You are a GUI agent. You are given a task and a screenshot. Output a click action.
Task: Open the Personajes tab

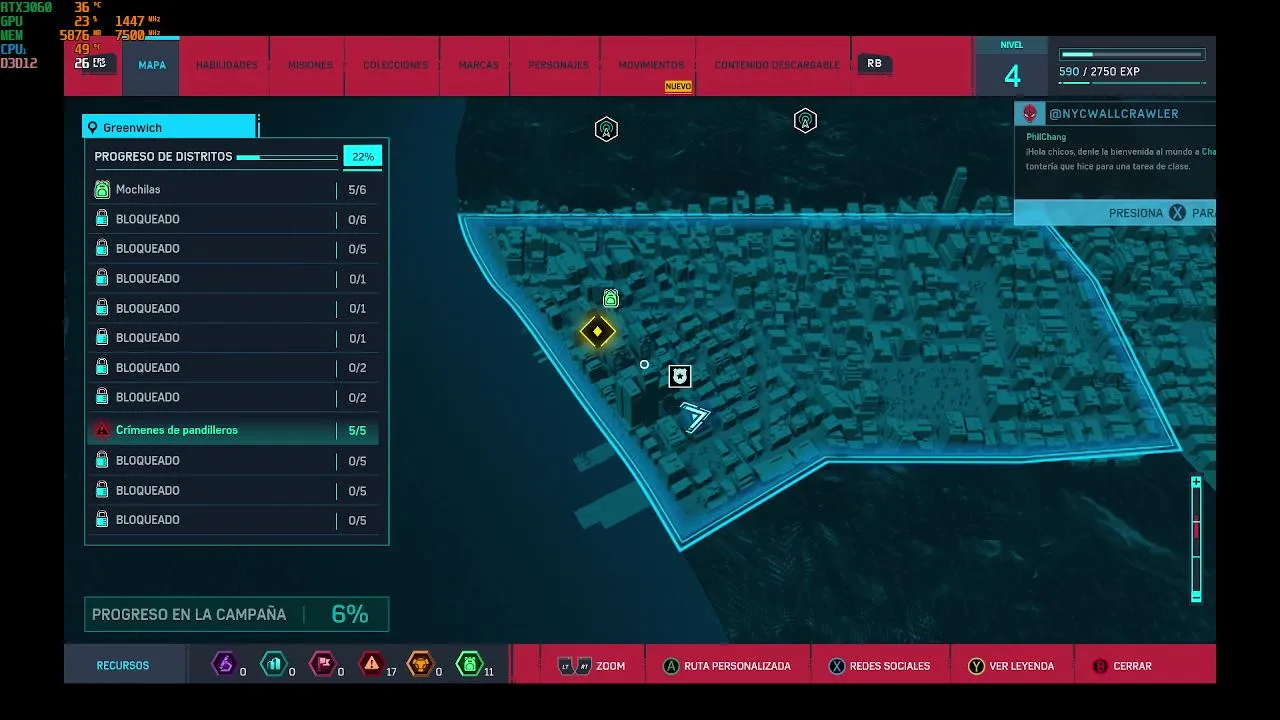(558, 65)
